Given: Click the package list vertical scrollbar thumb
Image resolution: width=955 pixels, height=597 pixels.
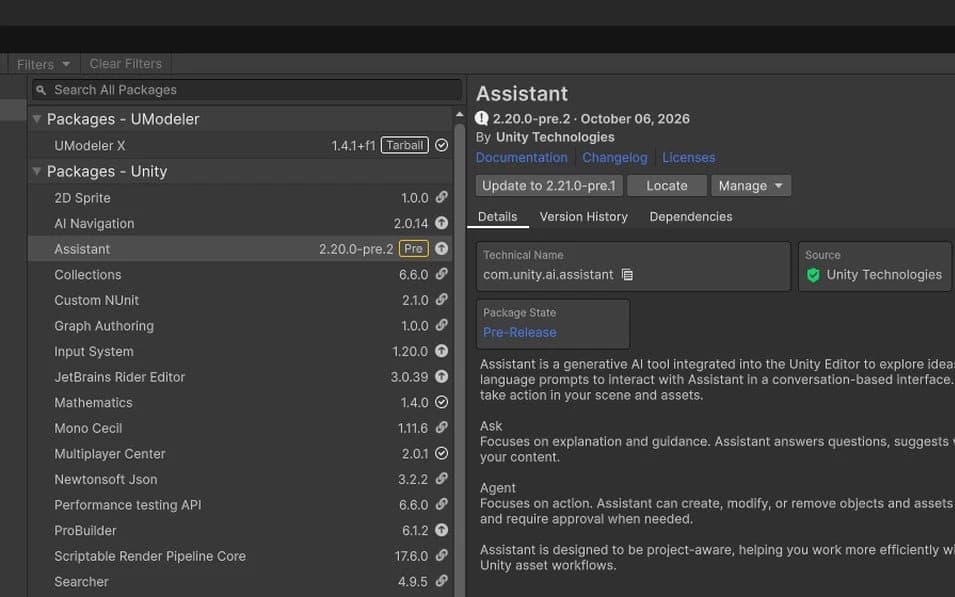Looking at the screenshot, I should (x=459, y=359).
